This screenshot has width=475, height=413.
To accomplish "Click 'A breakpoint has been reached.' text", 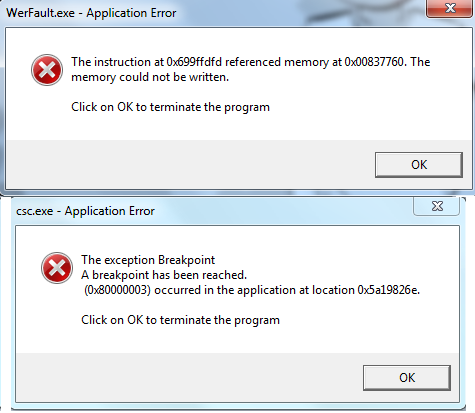I will tap(164, 275).
